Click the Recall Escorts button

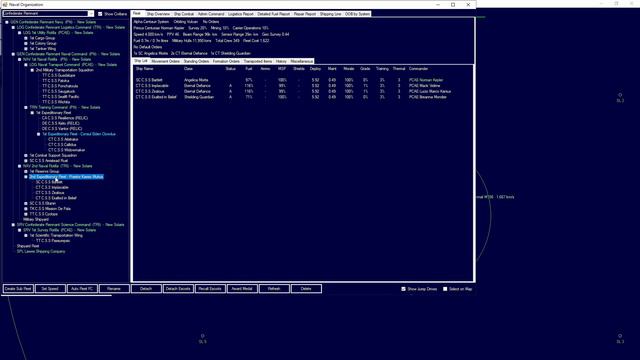click(x=210, y=289)
